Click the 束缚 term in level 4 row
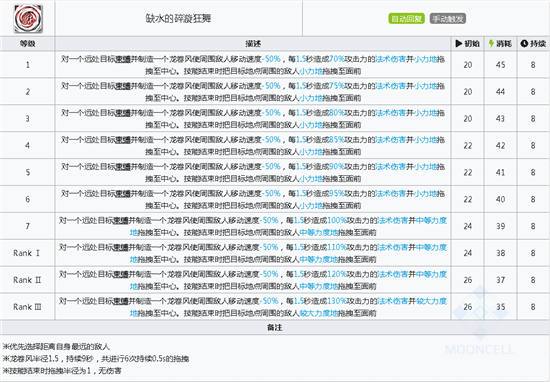The height and width of the screenshot is (382, 550). tap(123, 140)
